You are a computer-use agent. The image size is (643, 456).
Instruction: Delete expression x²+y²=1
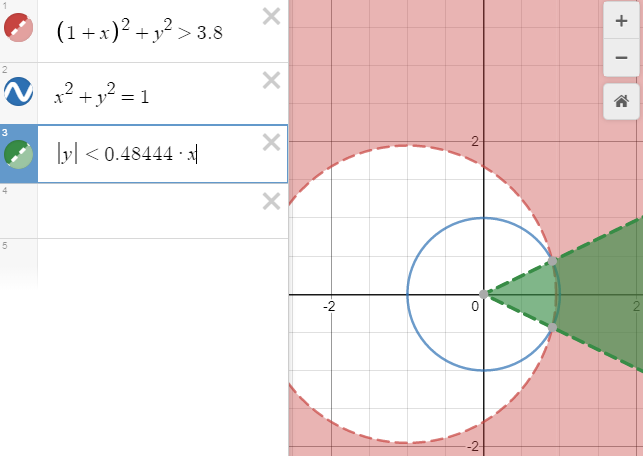point(271,80)
